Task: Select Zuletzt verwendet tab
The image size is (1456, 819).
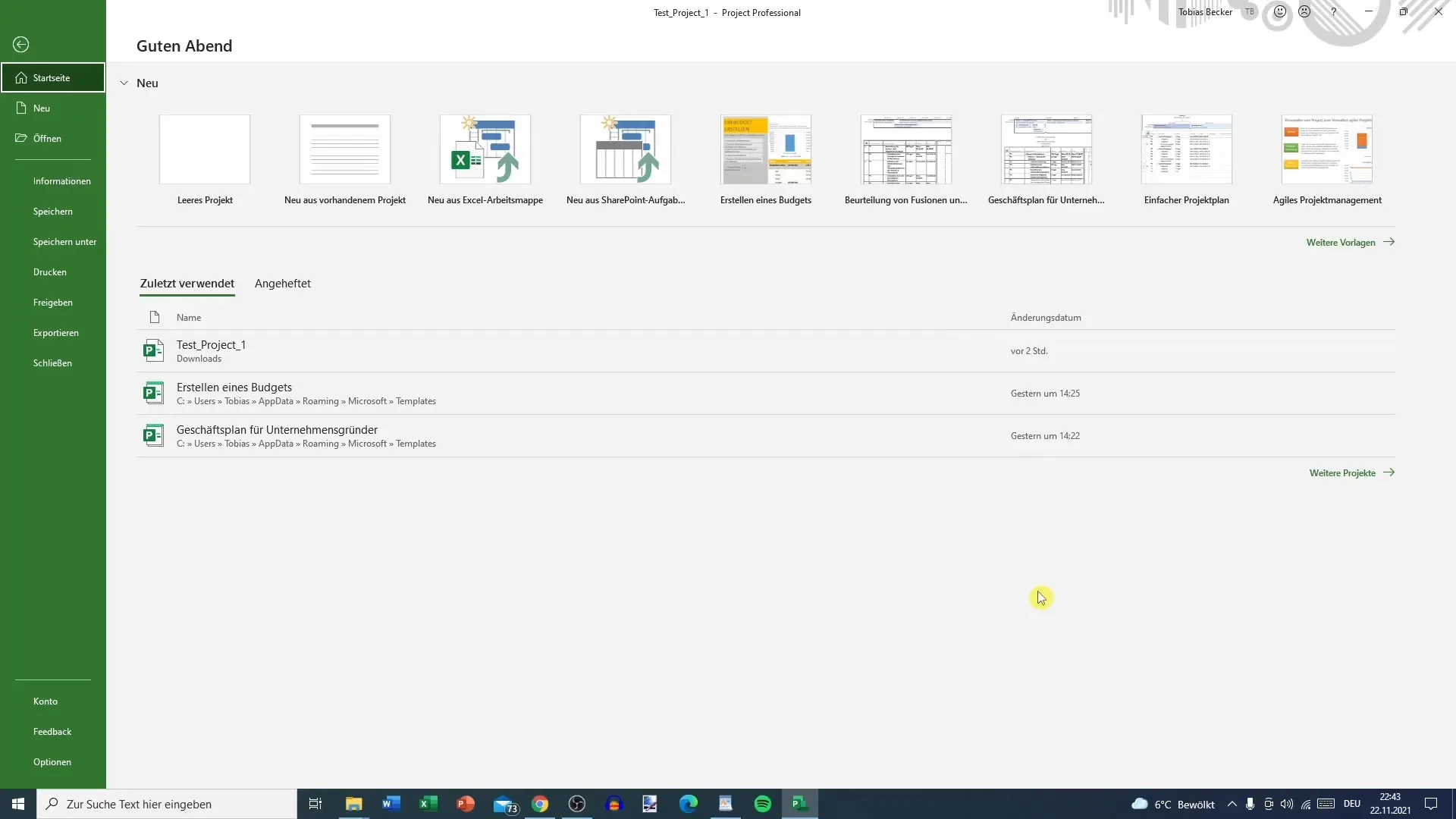Action: pyautogui.click(x=187, y=283)
